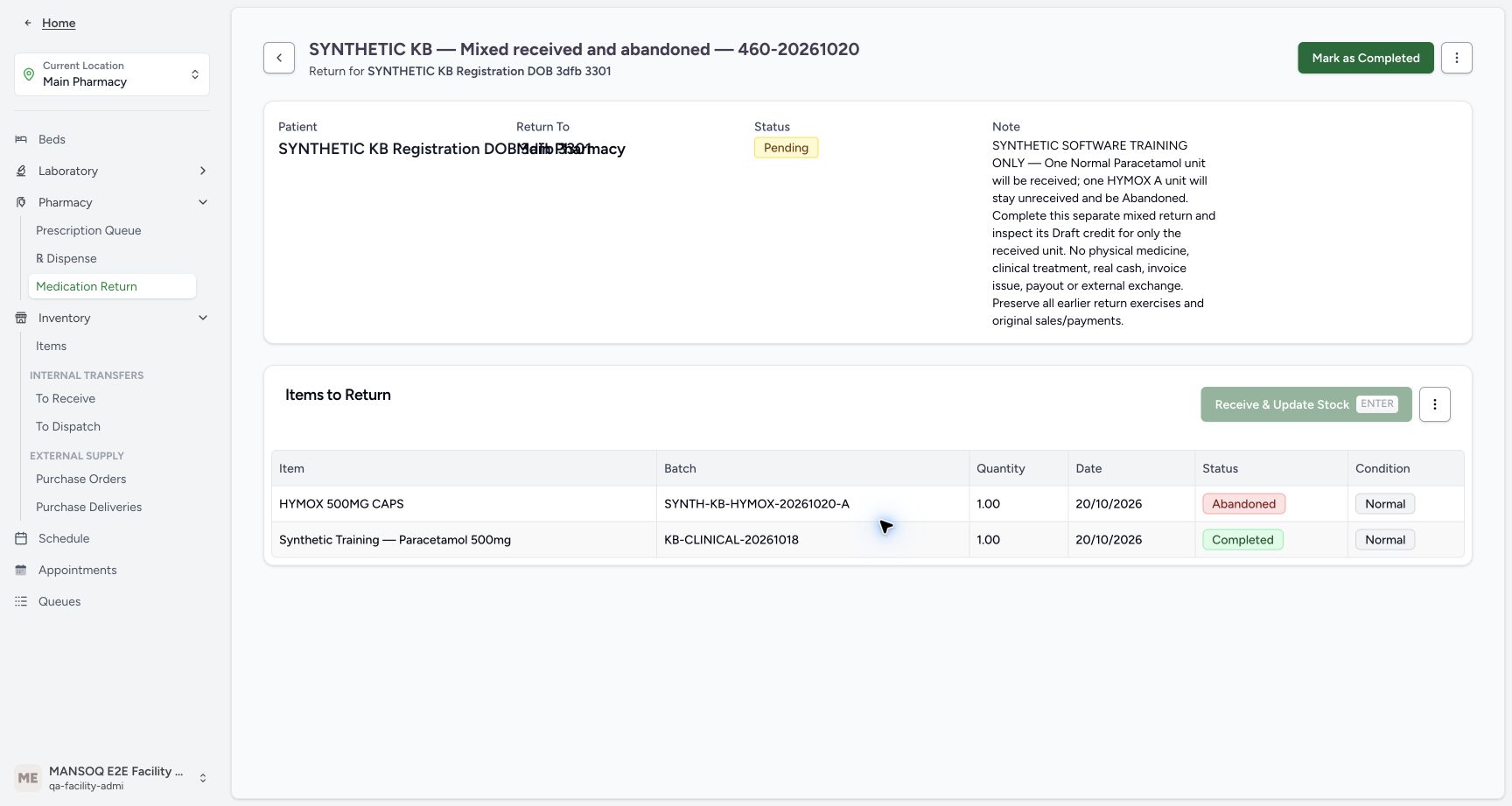Click Receive & Update Stock button
The image size is (1512, 806).
[x=1306, y=404]
